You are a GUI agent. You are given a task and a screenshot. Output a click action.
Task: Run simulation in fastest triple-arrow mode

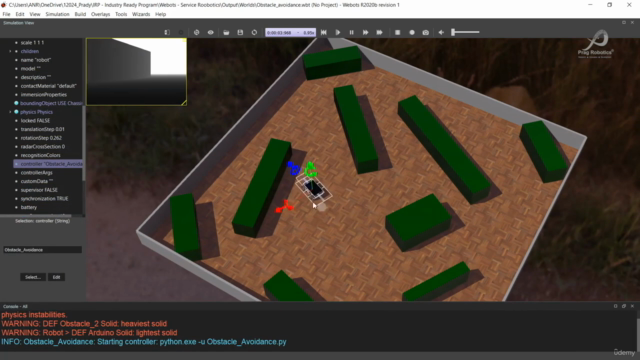tap(379, 32)
